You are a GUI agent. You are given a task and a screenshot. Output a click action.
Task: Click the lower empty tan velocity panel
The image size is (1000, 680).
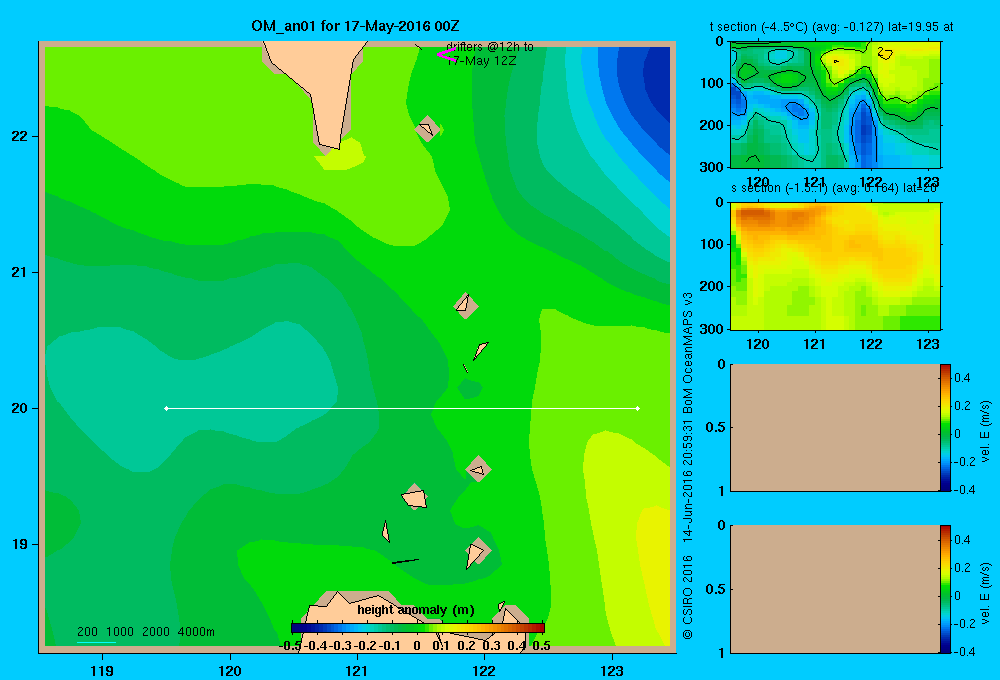835,589
